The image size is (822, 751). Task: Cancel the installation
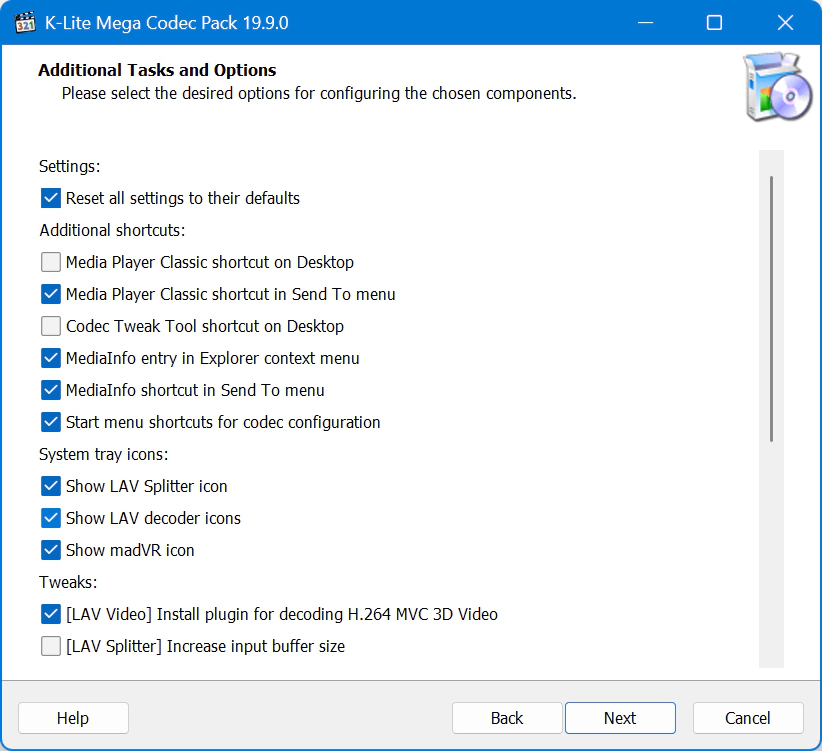click(x=748, y=718)
